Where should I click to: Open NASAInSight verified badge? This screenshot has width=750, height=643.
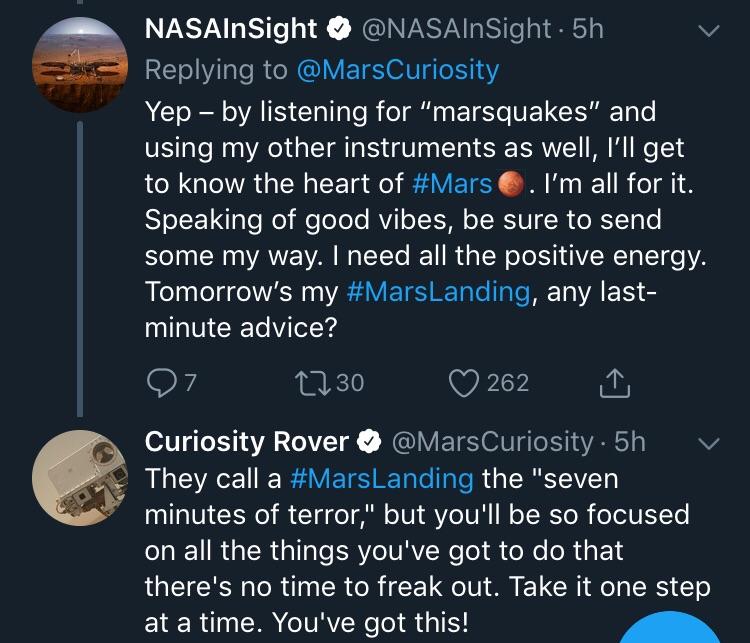(x=339, y=29)
